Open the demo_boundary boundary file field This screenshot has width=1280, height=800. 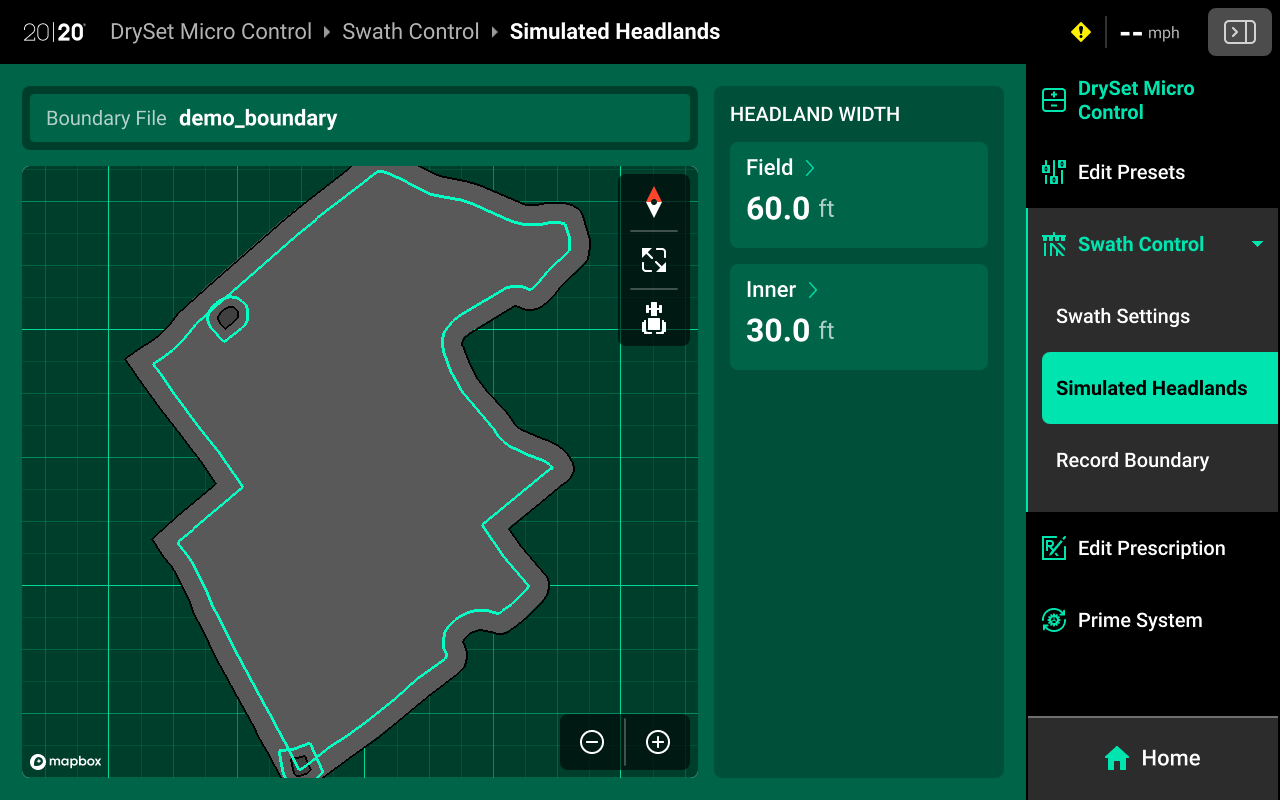[360, 118]
